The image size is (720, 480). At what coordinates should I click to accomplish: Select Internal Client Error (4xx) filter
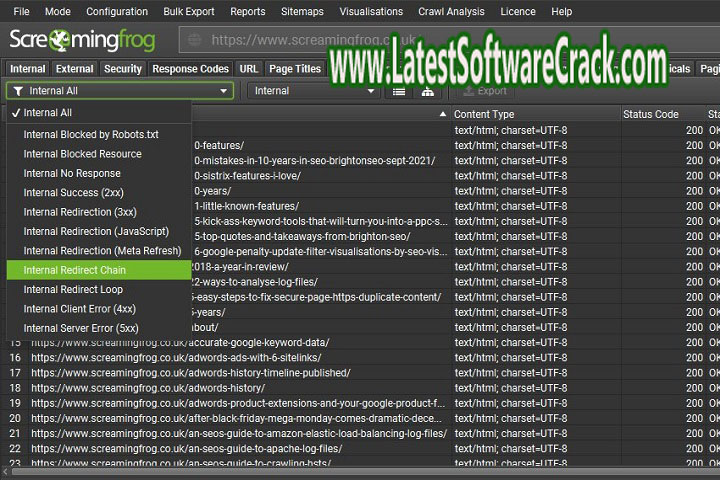point(99,309)
